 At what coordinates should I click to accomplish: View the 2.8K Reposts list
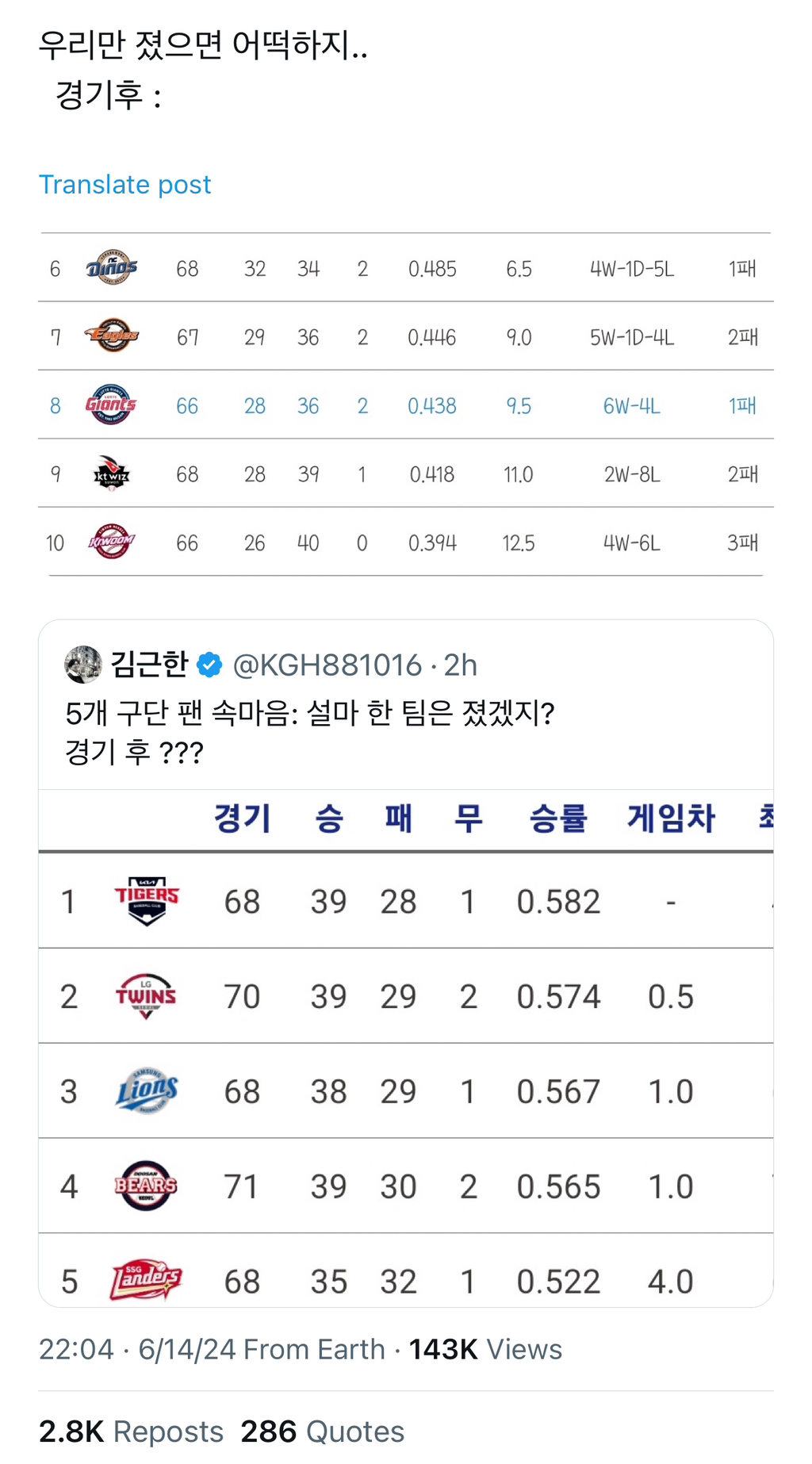[x=131, y=1431]
